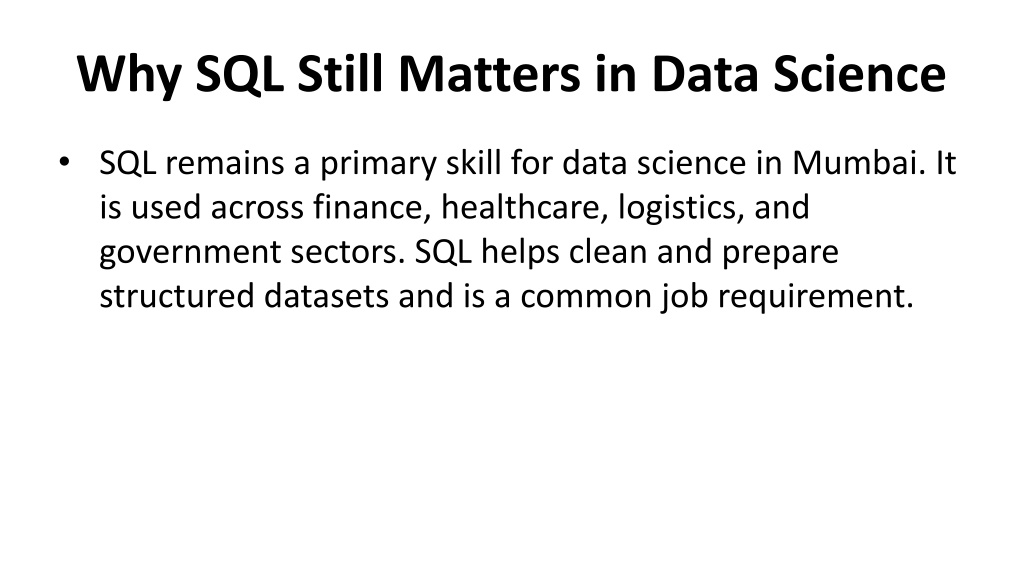This screenshot has height=576, width=1024.
Task: Click 'SQL' at the start of the bullet
Action: 127,163
